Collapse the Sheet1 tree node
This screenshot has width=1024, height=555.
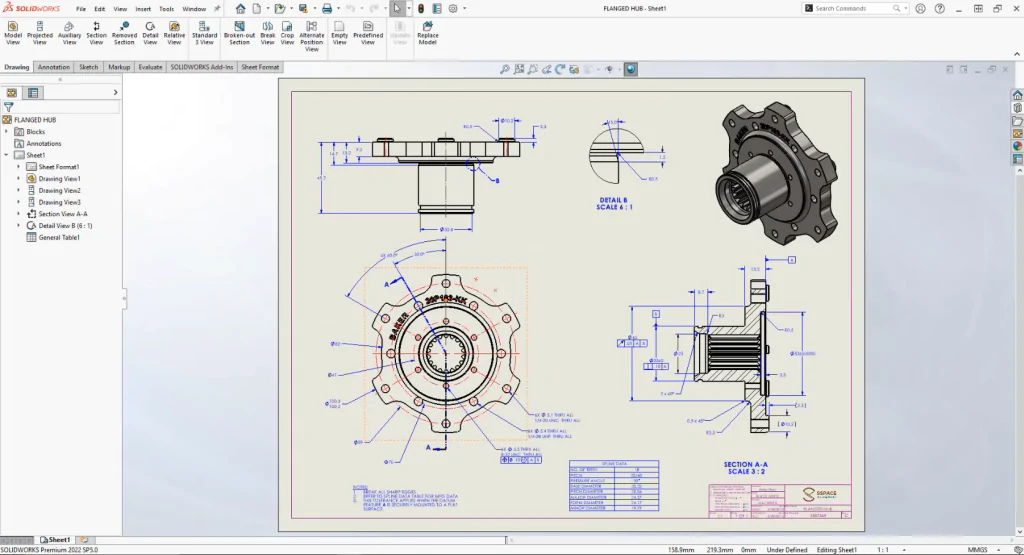pos(7,155)
